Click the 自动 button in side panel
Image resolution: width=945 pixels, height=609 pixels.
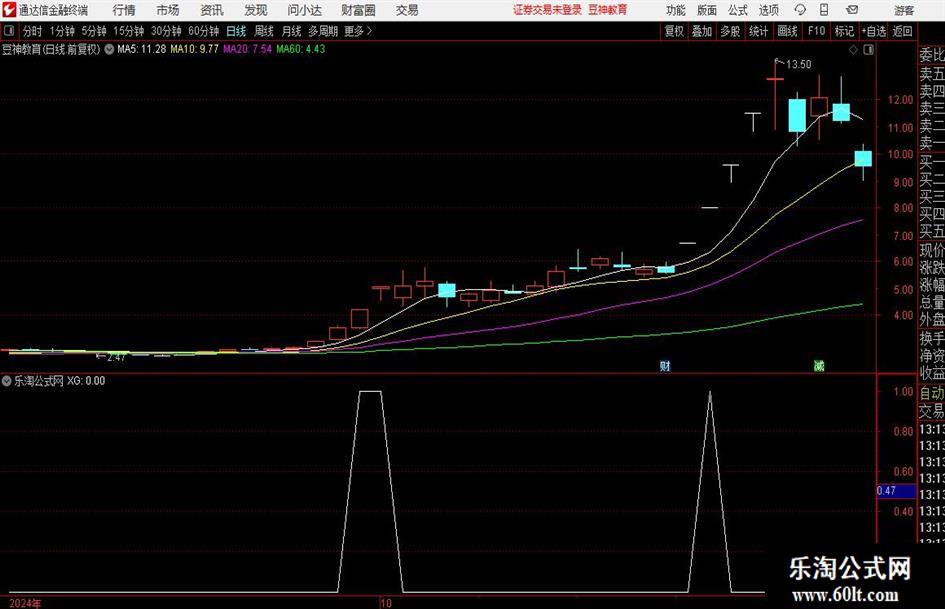point(932,393)
